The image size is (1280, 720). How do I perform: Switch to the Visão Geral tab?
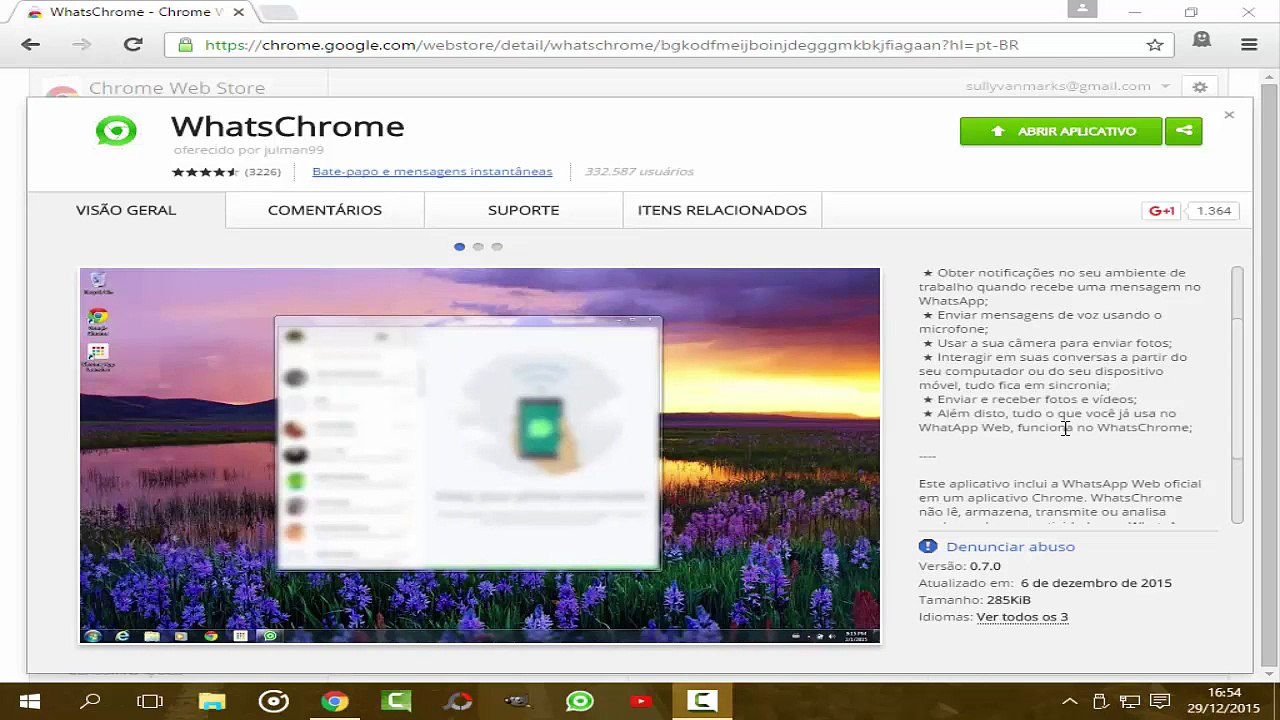coord(126,210)
